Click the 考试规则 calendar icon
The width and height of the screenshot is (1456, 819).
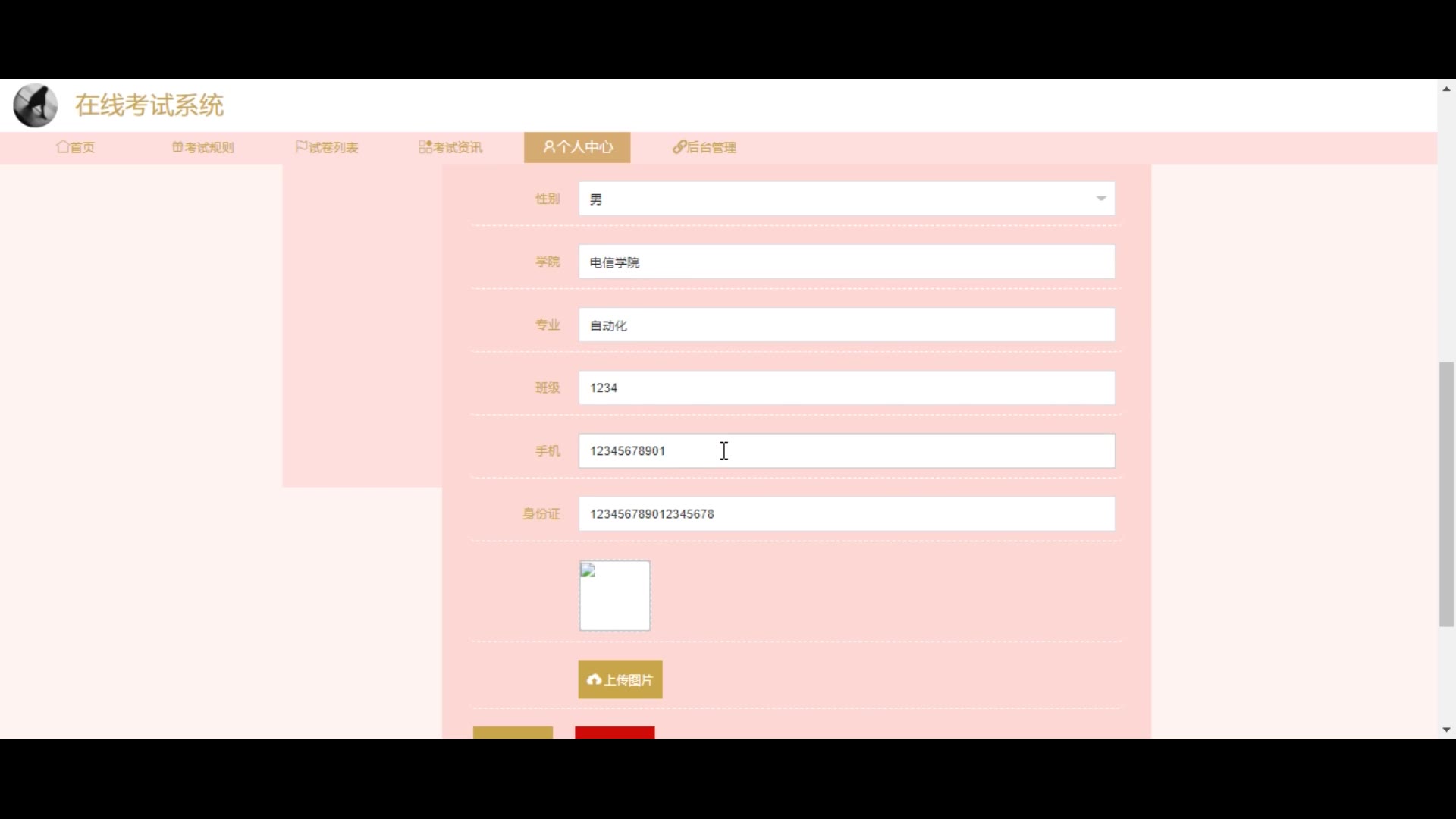[177, 147]
